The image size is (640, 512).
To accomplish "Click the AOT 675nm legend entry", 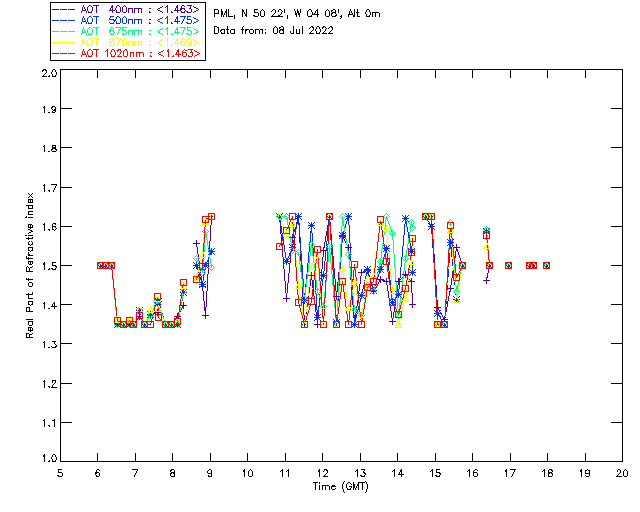I will [x=127, y=31].
